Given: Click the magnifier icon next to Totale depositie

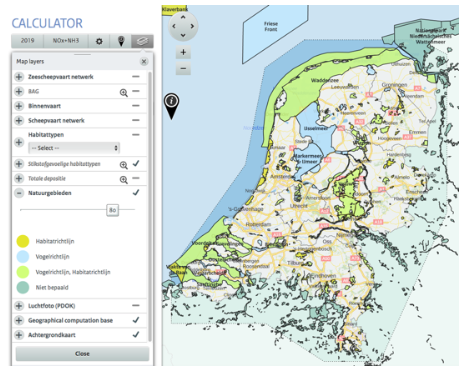Looking at the screenshot, I should point(124,180).
